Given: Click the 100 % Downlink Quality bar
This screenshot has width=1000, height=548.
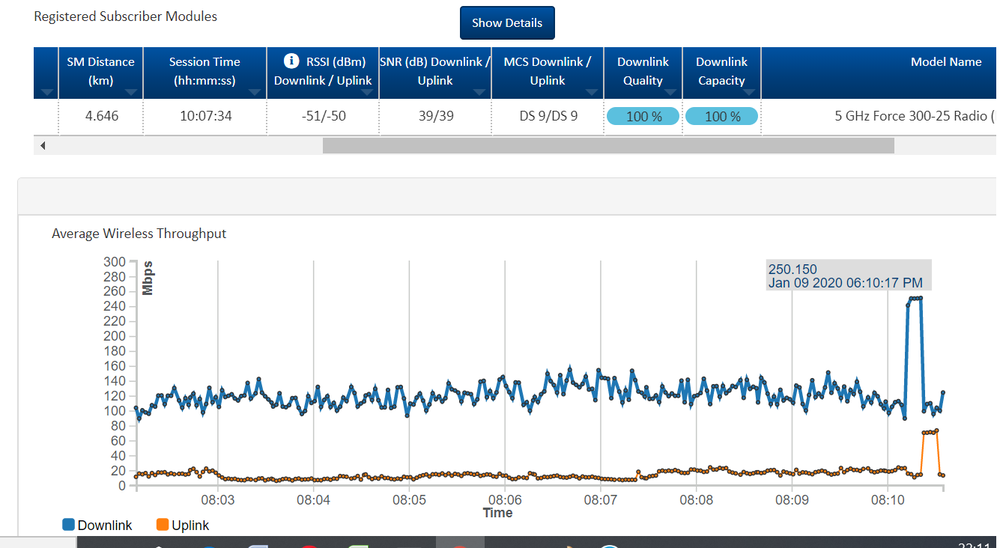Looking at the screenshot, I should pyautogui.click(x=643, y=117).
